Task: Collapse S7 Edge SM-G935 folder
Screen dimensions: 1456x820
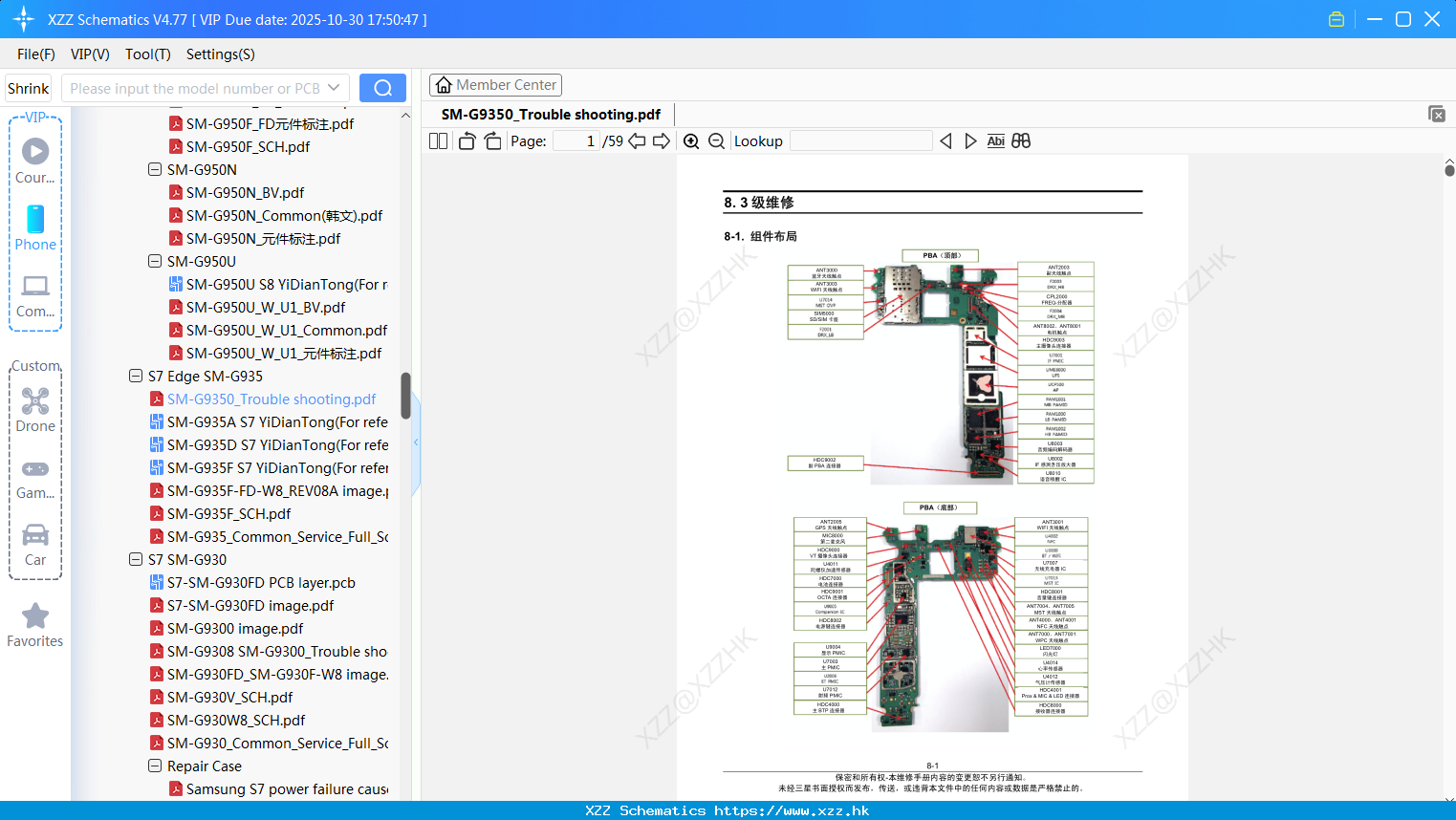Action: pyautogui.click(x=136, y=376)
